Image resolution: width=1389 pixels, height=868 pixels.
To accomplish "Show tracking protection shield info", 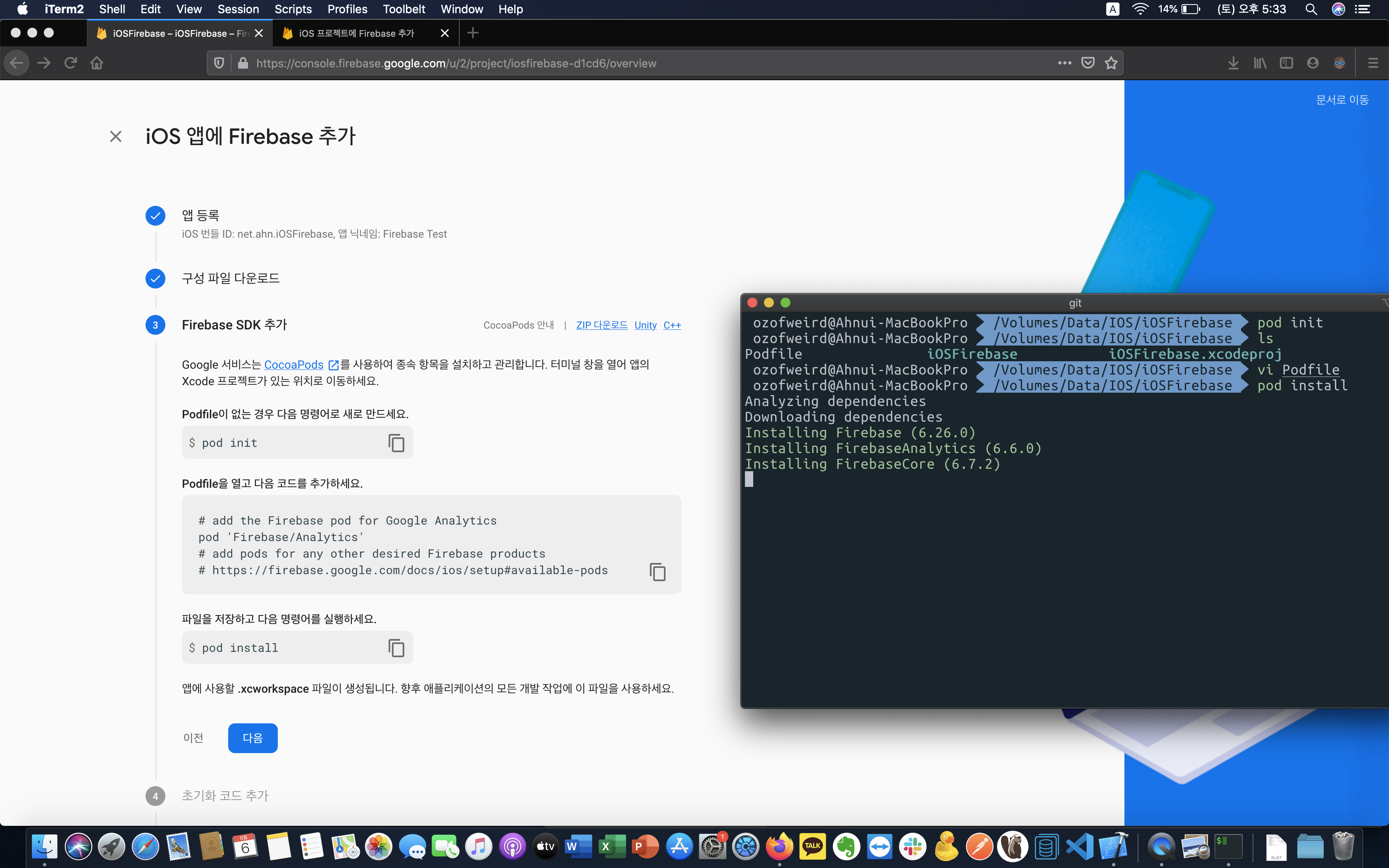I will click(219, 63).
